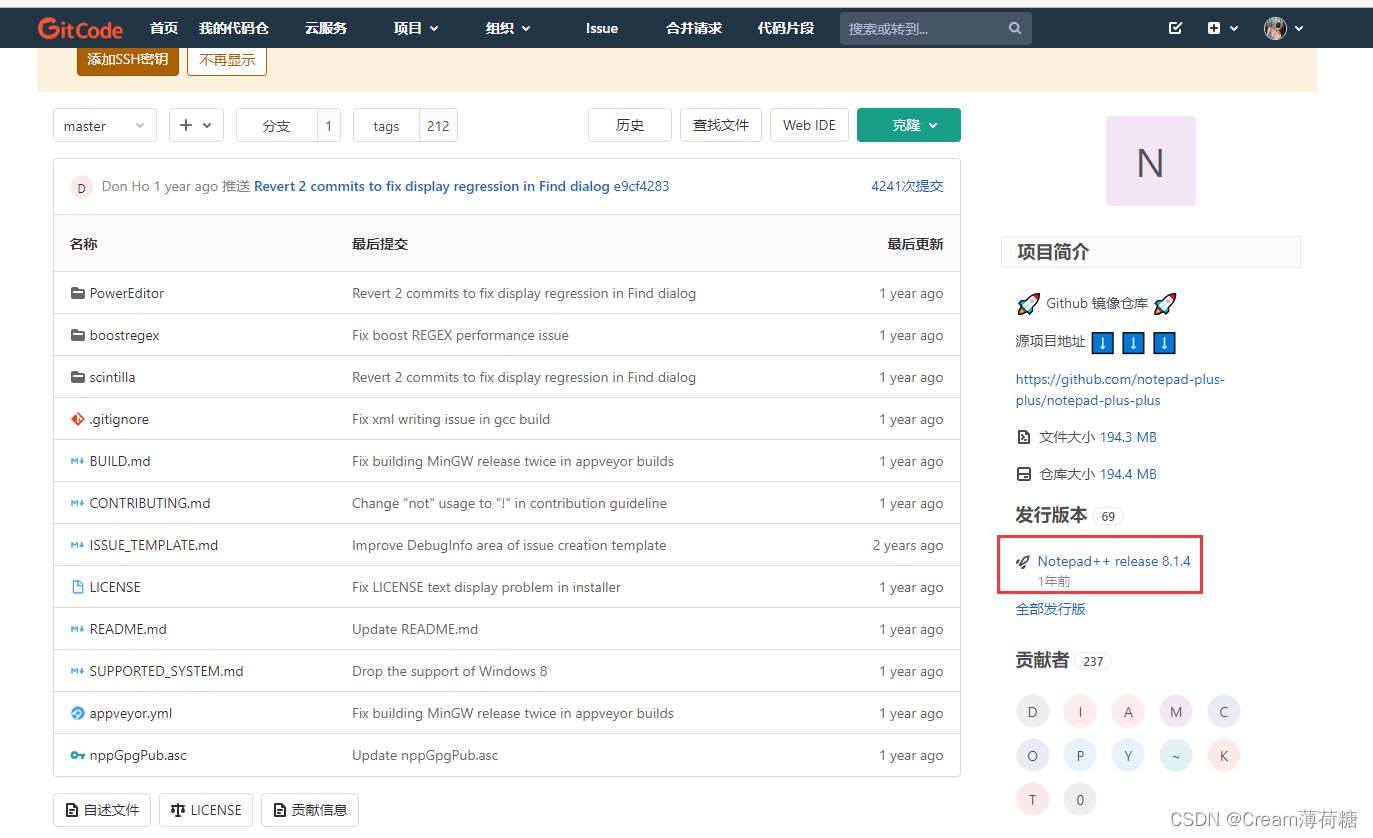Open the github.com/notepad-plus-plus link
Viewport: 1373px width, 838px height.
pyautogui.click(x=1120, y=390)
